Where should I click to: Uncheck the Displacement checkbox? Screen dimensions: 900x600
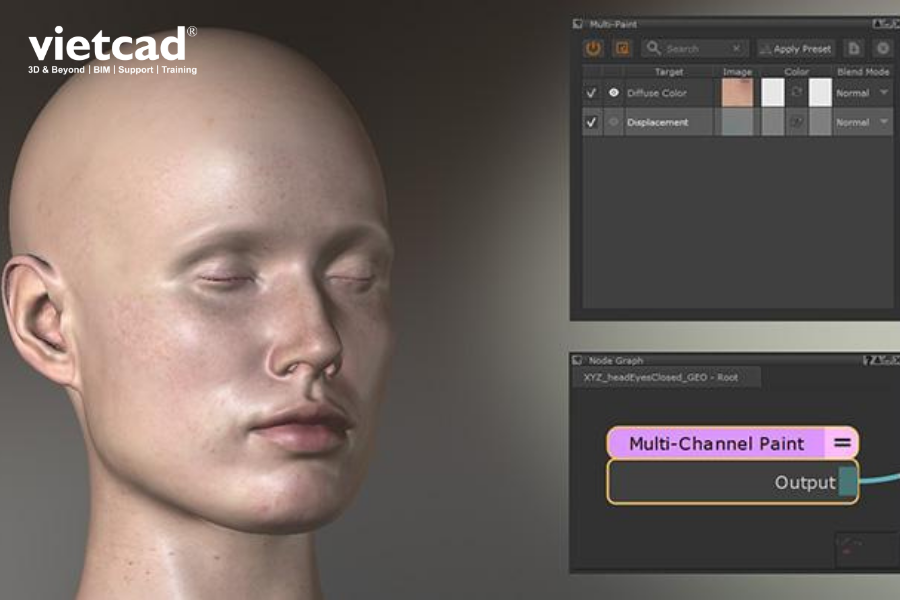[591, 122]
